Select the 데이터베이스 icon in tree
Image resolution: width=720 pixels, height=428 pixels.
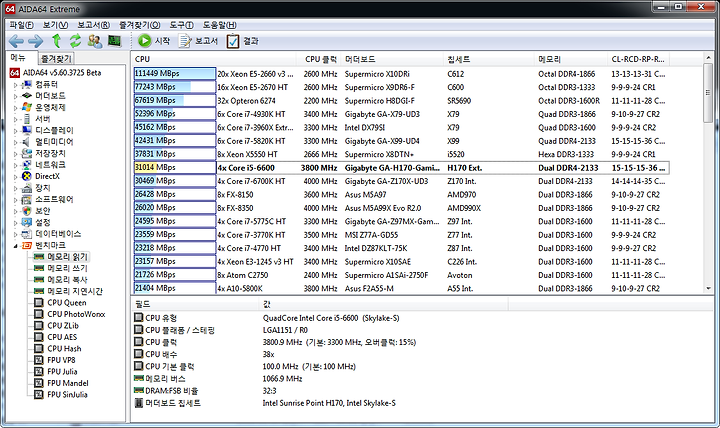tap(27, 234)
